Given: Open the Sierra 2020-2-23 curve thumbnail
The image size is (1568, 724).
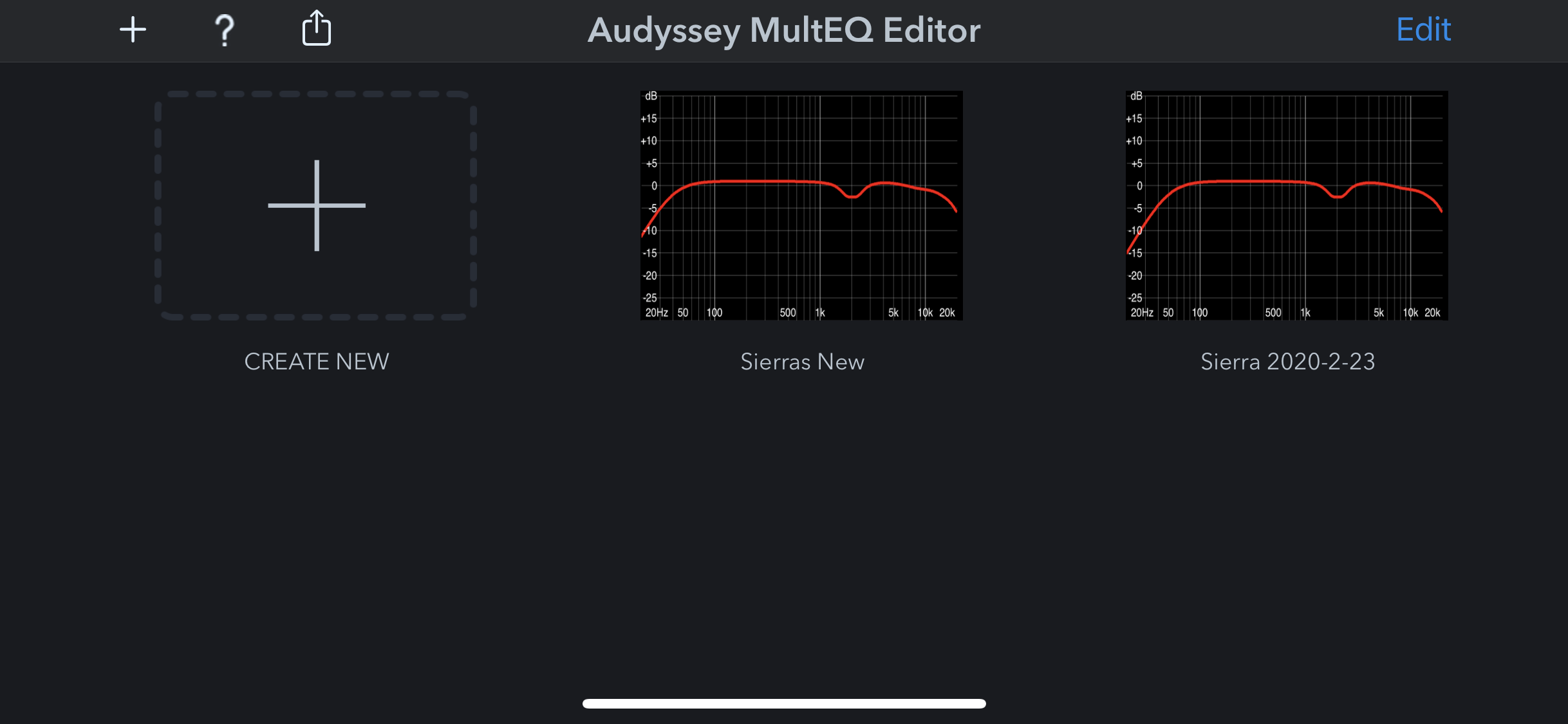Looking at the screenshot, I should pos(1287,205).
